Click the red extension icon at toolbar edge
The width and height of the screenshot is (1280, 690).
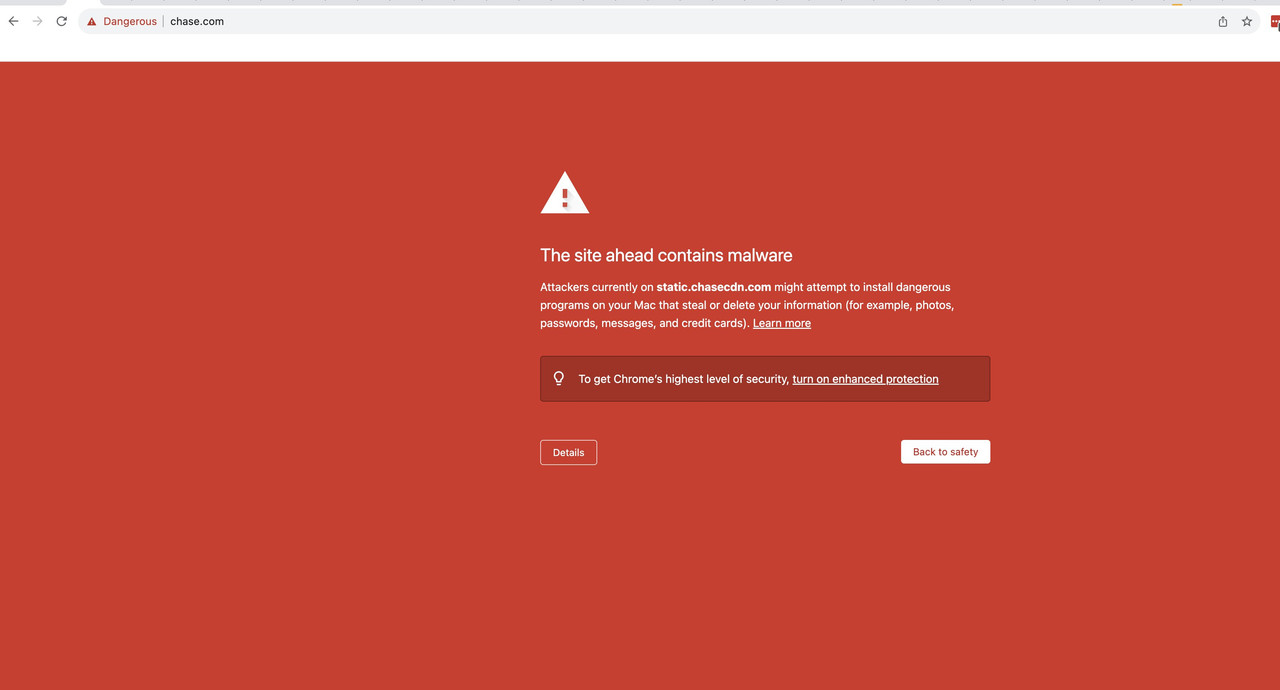click(1275, 21)
